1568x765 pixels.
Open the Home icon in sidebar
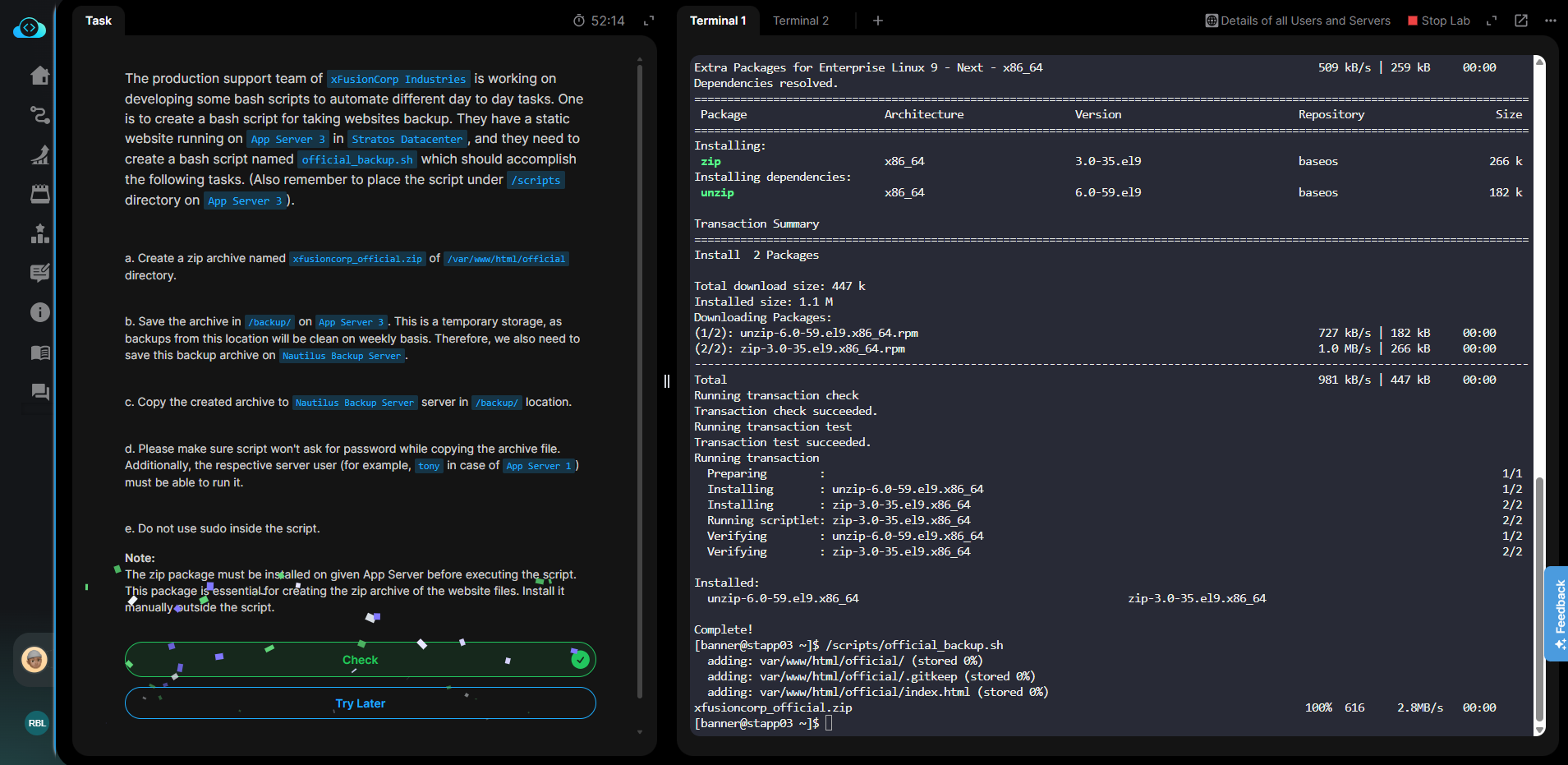[39, 76]
